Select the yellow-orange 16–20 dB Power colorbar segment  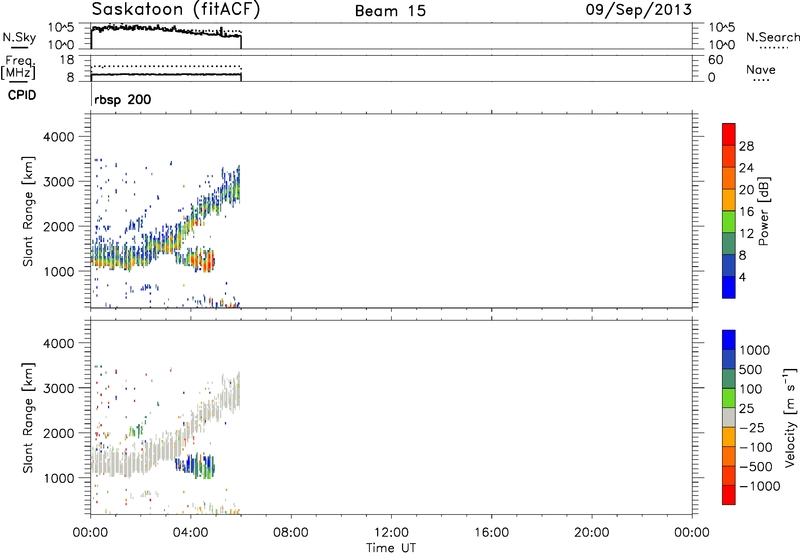[729, 200]
